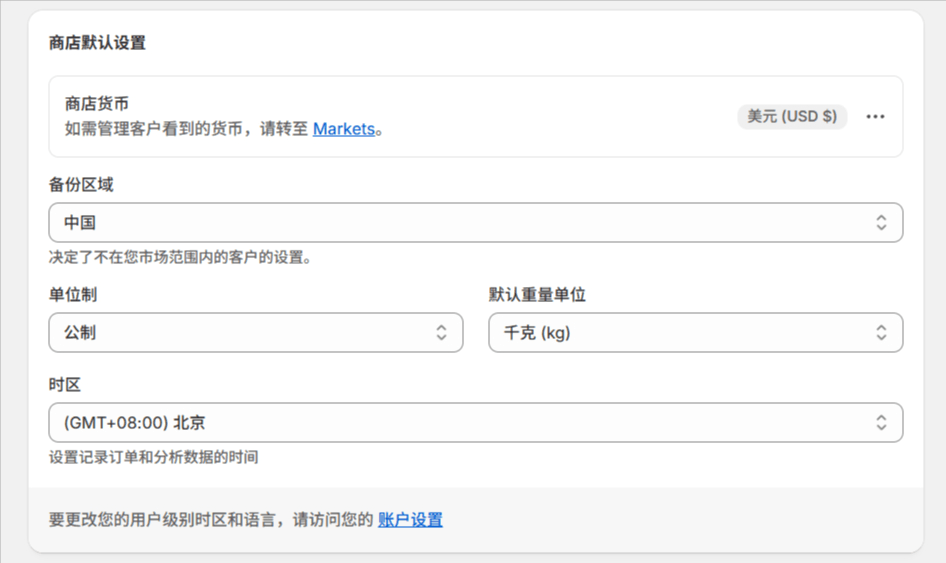
Task: Click the chevron arrows in 单位制 field
Action: pos(441,333)
